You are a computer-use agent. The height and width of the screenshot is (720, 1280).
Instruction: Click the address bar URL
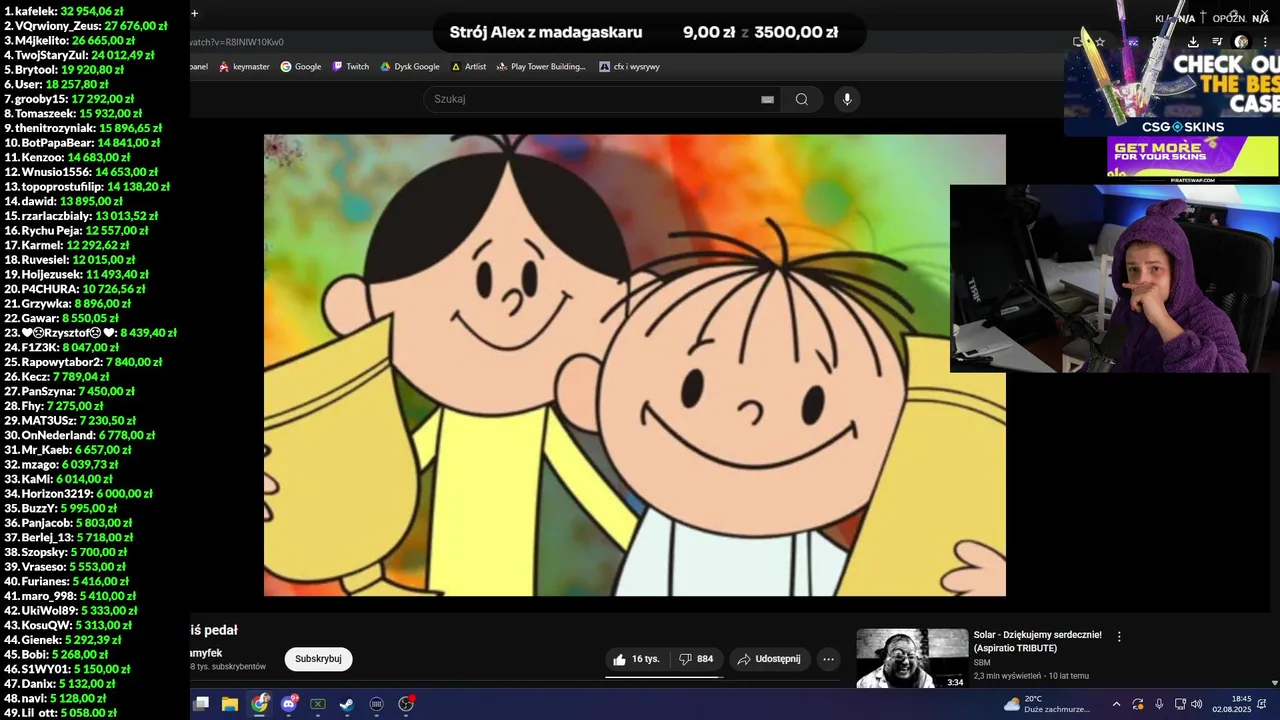236,42
